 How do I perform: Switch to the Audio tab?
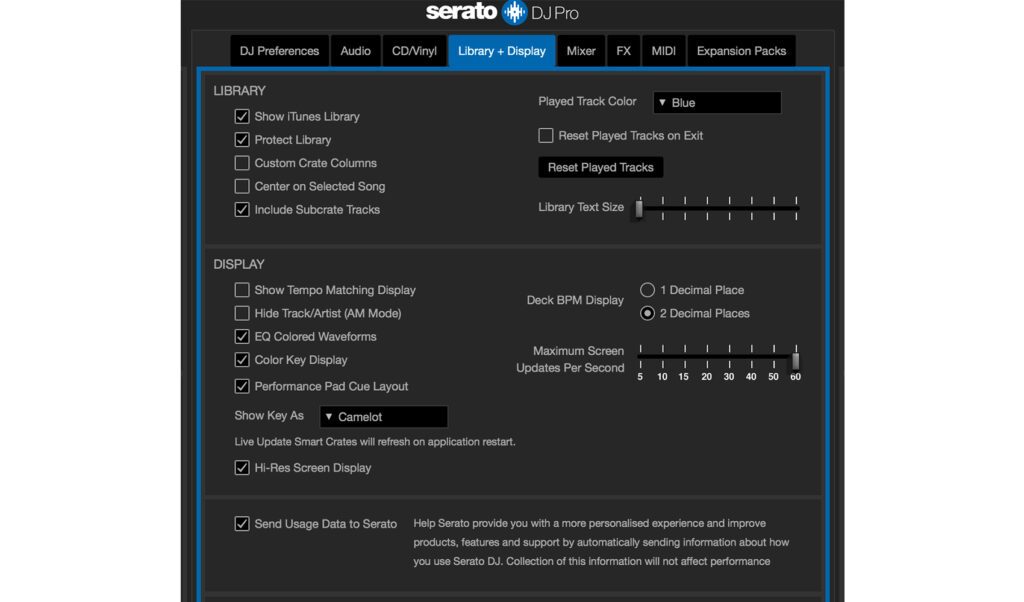click(x=355, y=51)
